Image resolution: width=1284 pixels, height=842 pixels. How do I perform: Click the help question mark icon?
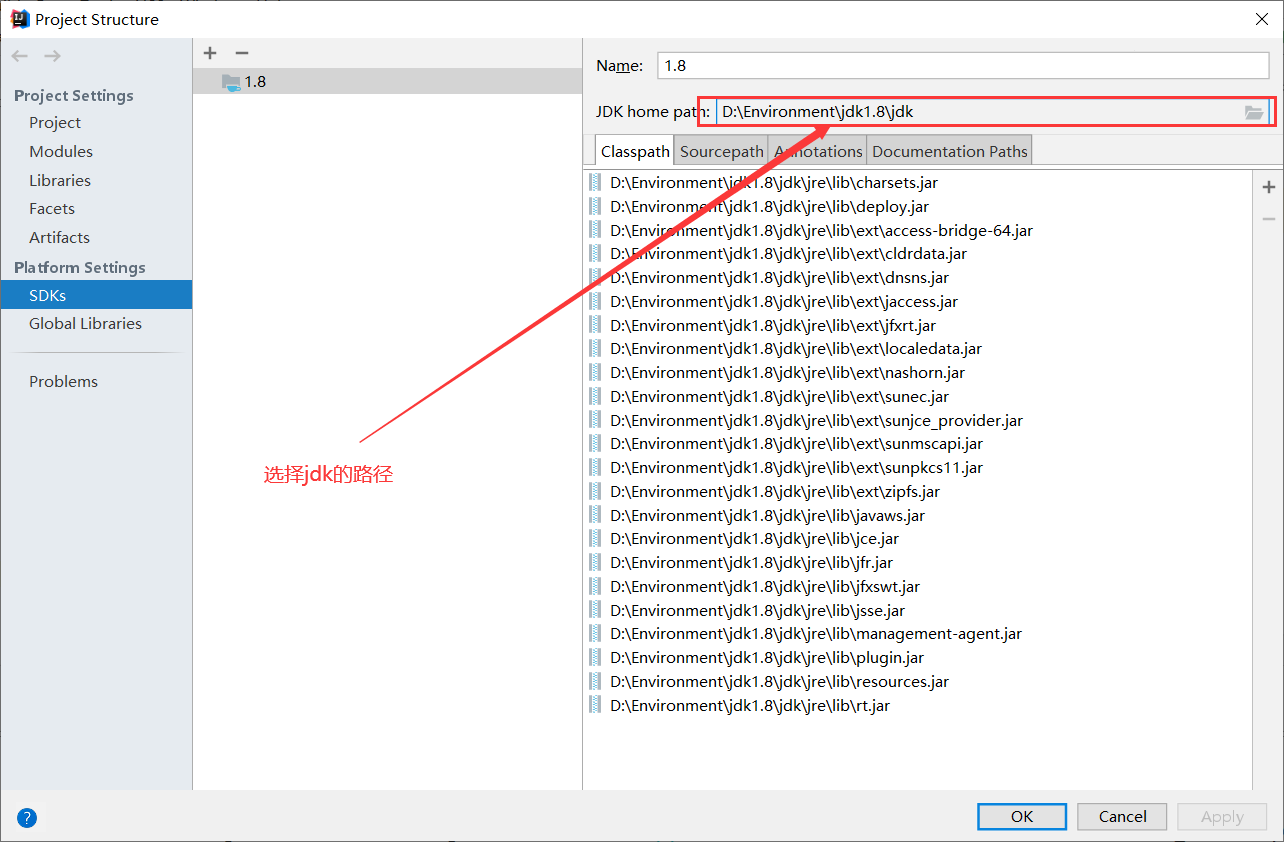pos(26,817)
